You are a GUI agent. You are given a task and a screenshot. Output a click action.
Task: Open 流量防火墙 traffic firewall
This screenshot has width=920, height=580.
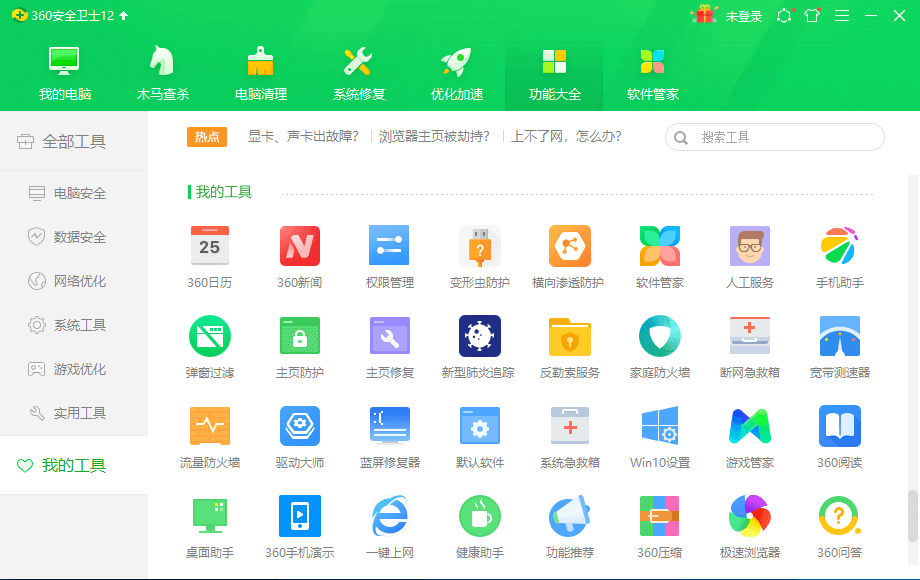[x=209, y=437]
